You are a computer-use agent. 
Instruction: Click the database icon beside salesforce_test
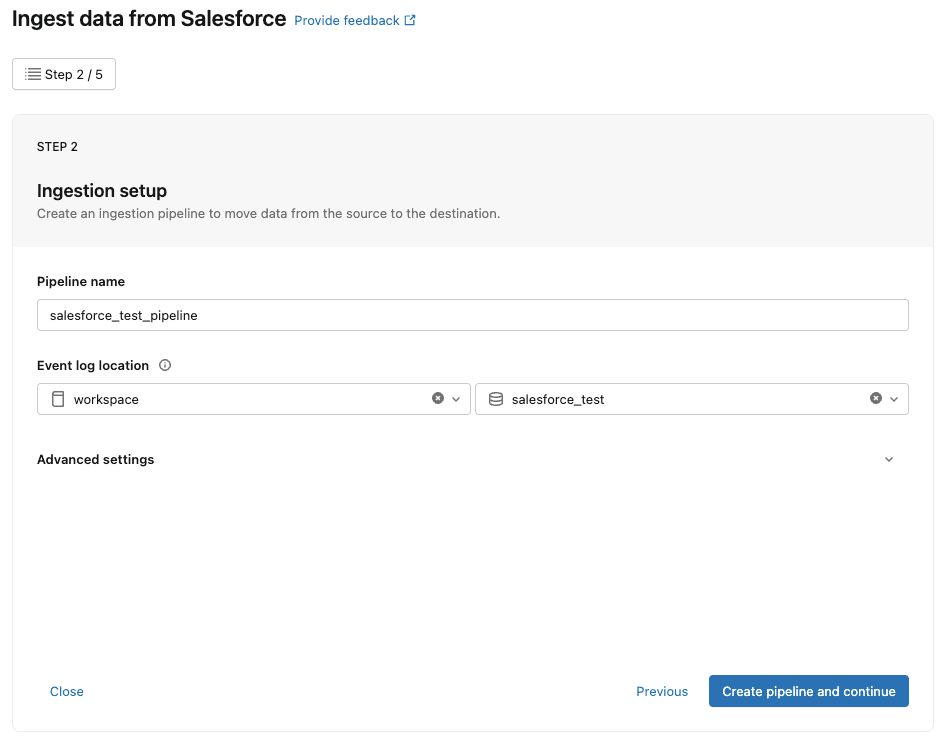(496, 398)
